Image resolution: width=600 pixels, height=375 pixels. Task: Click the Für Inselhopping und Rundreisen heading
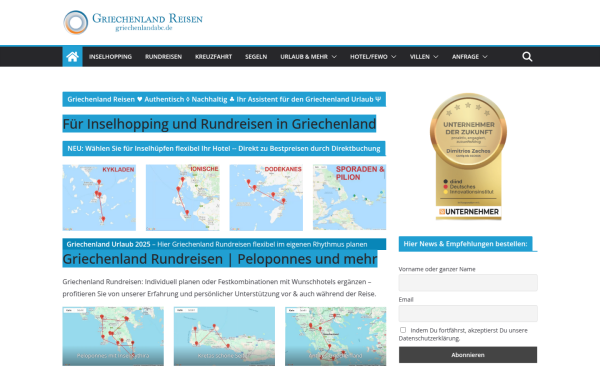pos(219,124)
